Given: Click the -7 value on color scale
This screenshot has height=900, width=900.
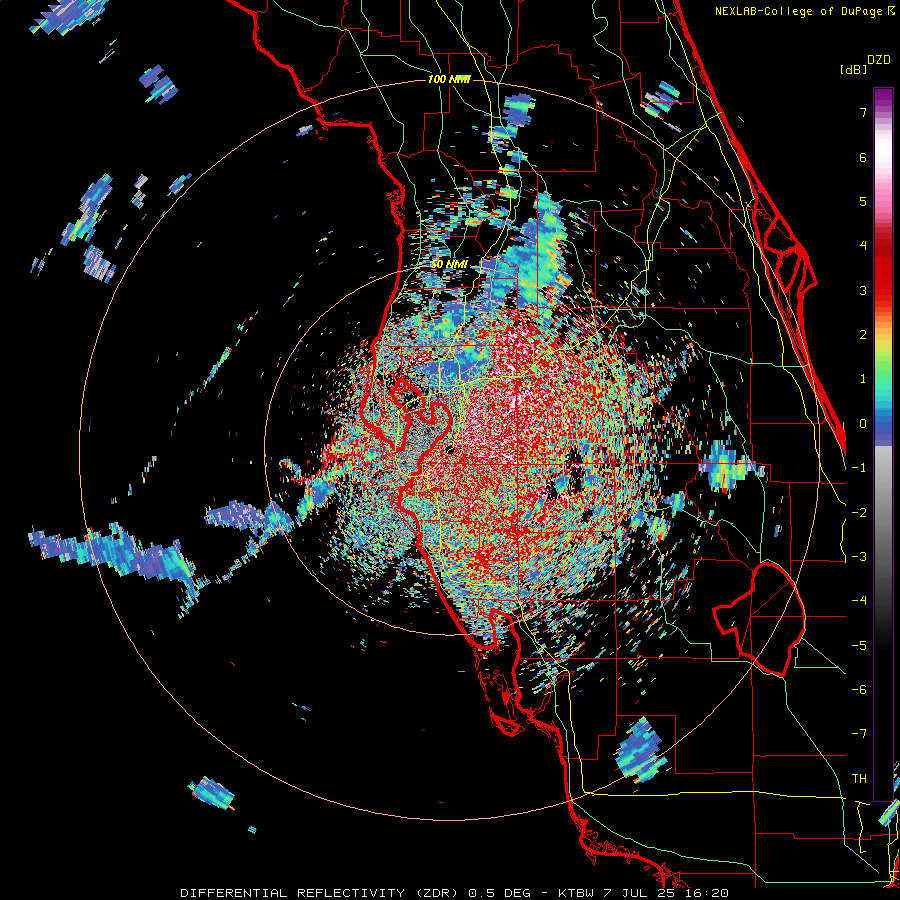Looking at the screenshot, I should coord(859,734).
